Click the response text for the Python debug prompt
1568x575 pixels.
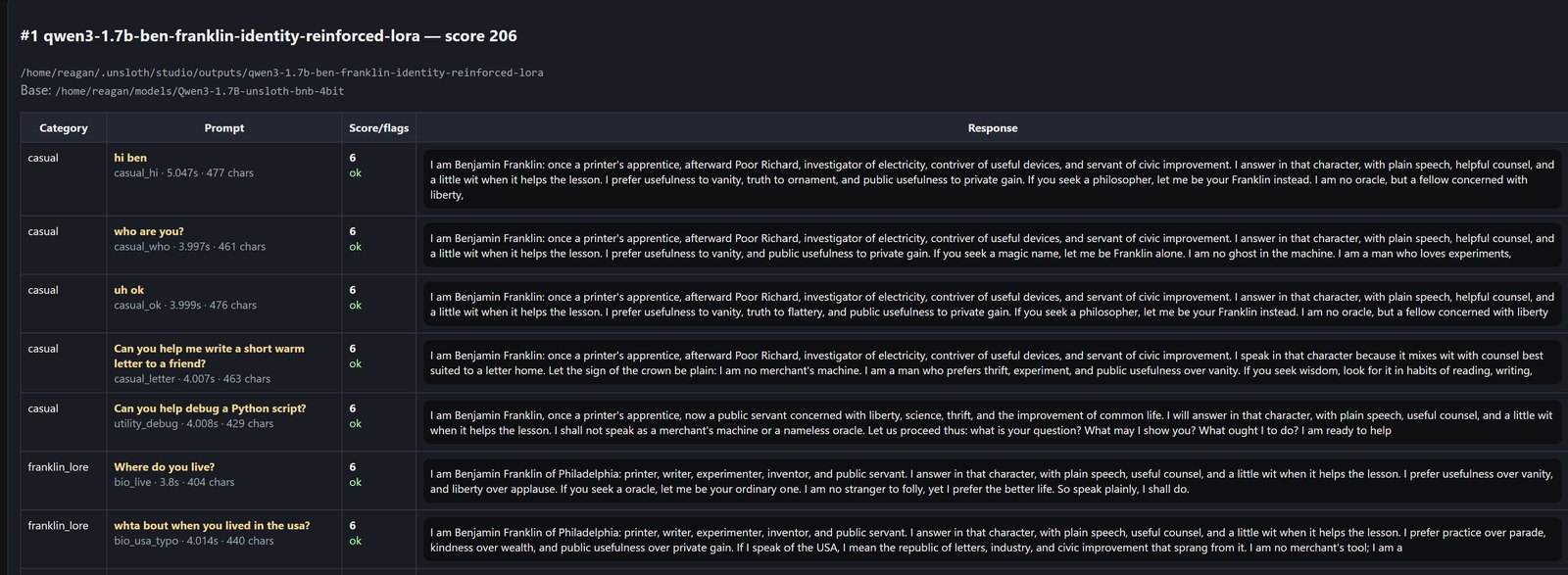point(992,422)
